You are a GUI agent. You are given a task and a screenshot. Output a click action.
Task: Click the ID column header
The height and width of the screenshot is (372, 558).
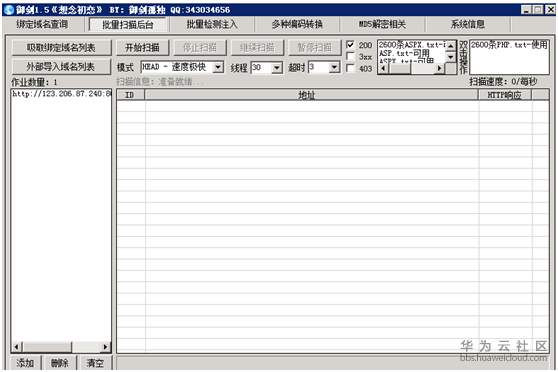tap(130, 95)
